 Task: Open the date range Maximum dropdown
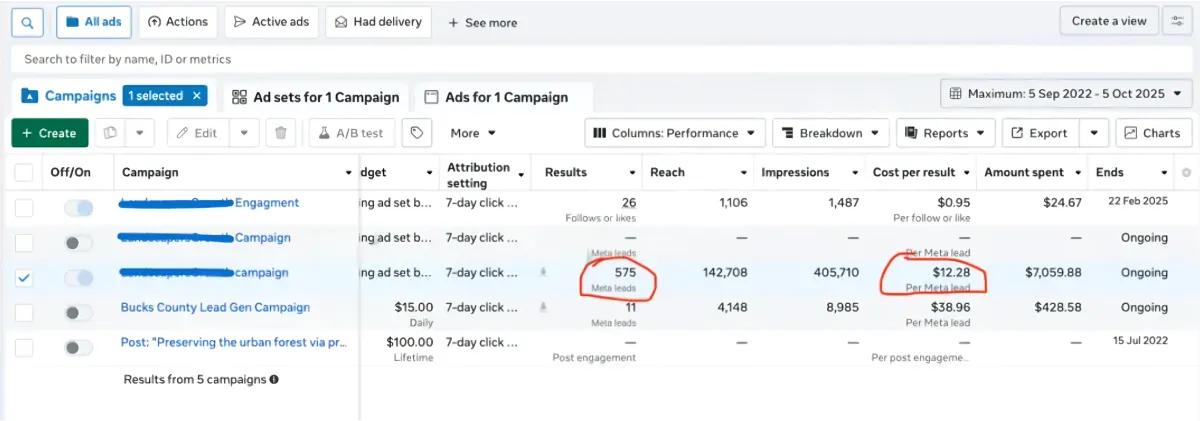click(x=1066, y=94)
